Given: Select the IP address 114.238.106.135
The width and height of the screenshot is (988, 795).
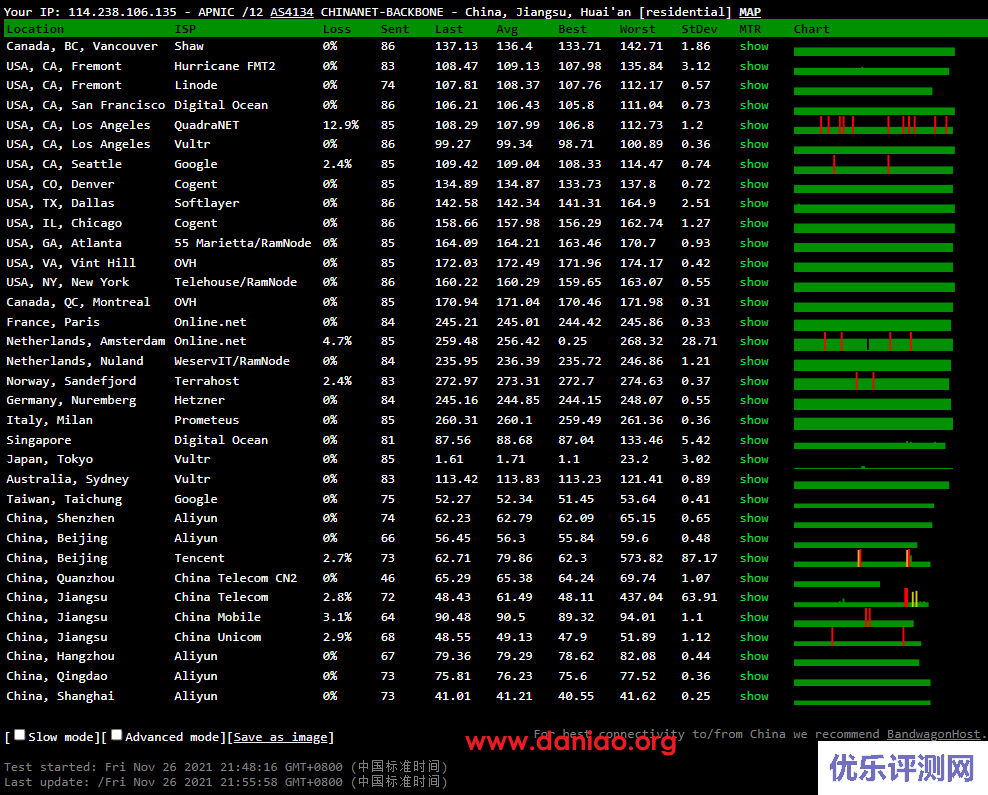Looking at the screenshot, I should click(122, 12).
